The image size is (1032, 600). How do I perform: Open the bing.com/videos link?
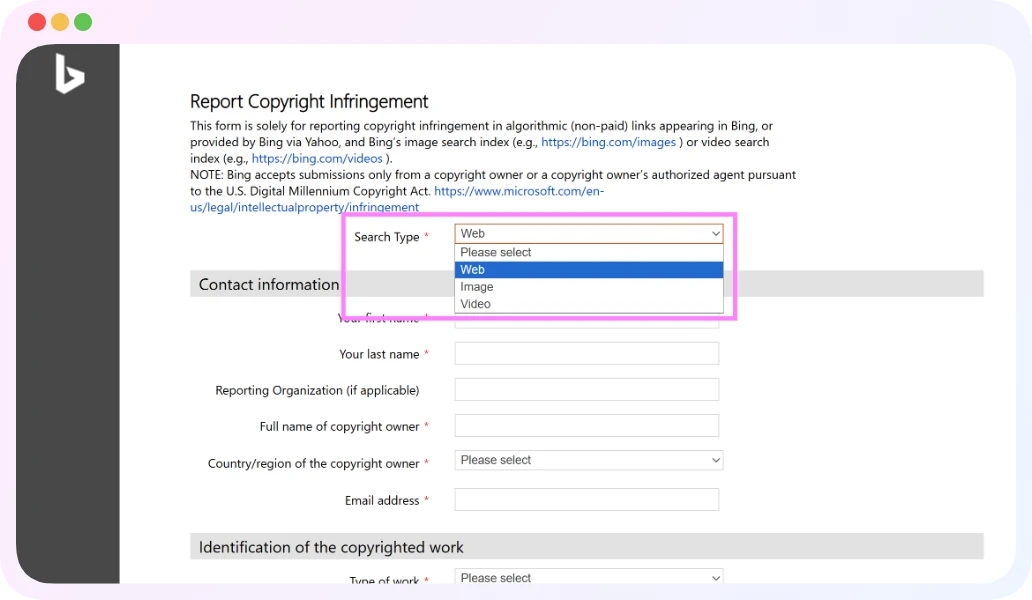[x=317, y=158]
